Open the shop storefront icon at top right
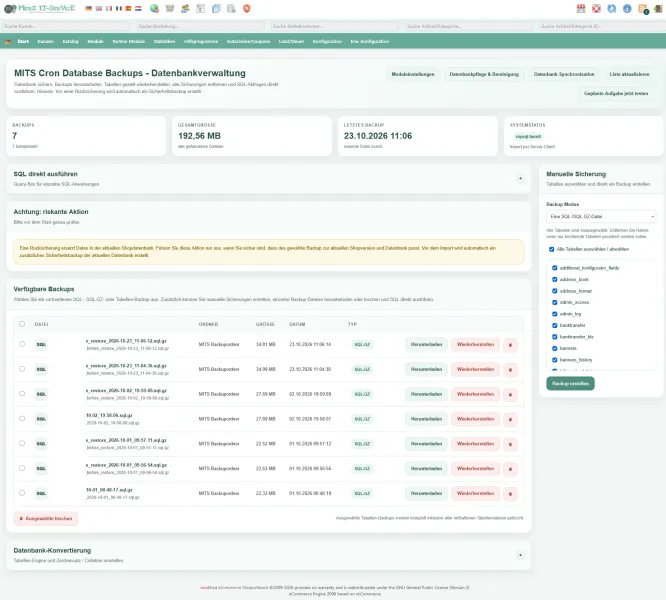 pos(581,8)
